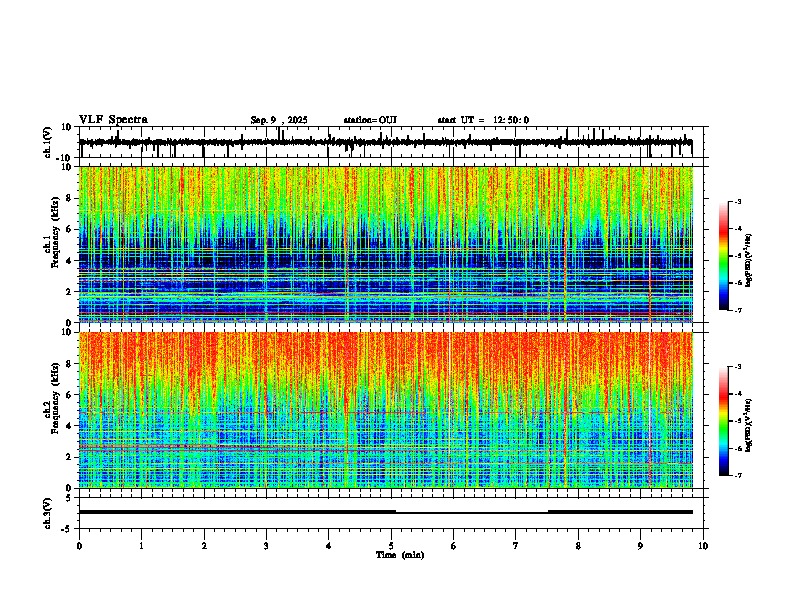The height and width of the screenshot is (612, 792).
Task: Click time axis tick label '3'
Action: coord(266,546)
